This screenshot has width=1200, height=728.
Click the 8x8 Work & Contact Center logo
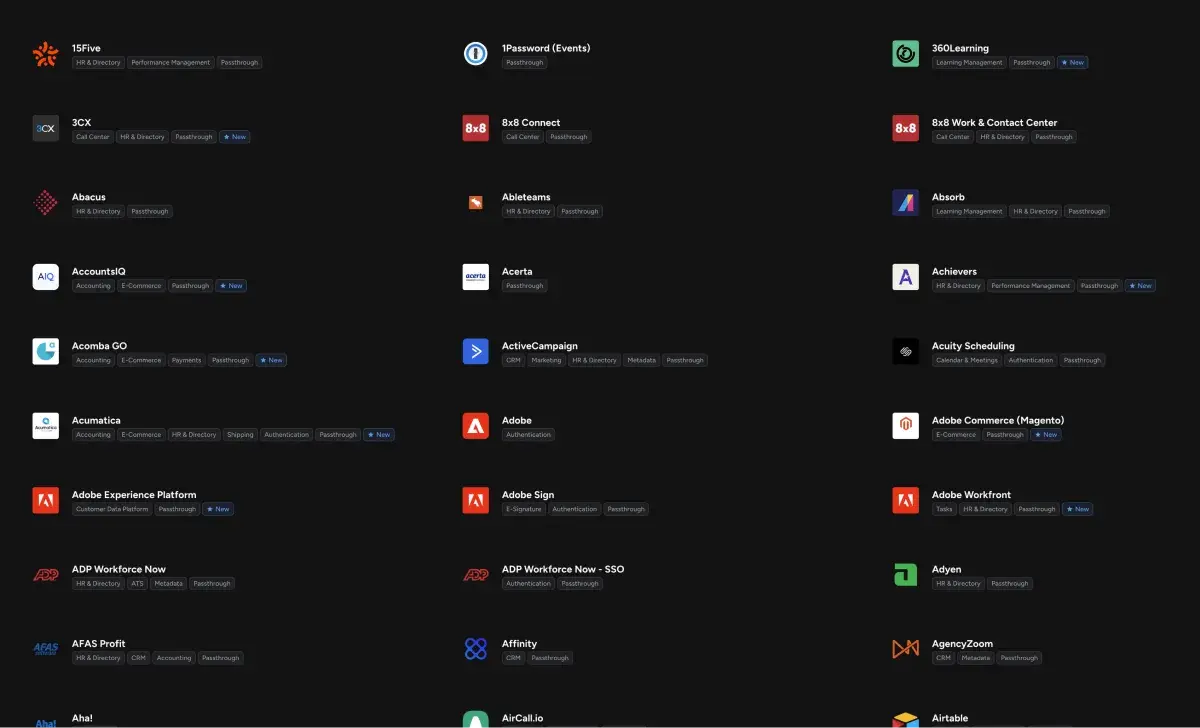coord(906,128)
